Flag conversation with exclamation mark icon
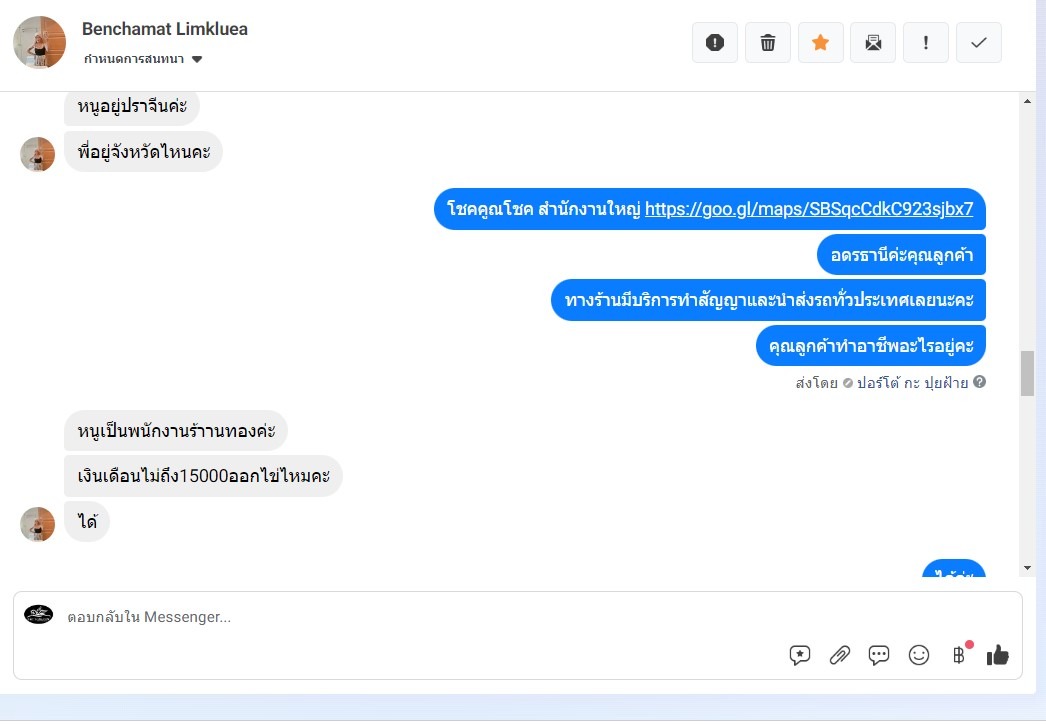The height and width of the screenshot is (725, 1046). pos(926,43)
